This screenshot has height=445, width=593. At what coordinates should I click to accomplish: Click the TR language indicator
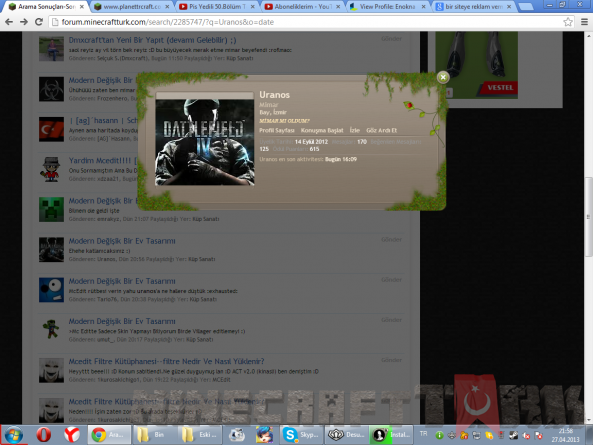(424, 434)
